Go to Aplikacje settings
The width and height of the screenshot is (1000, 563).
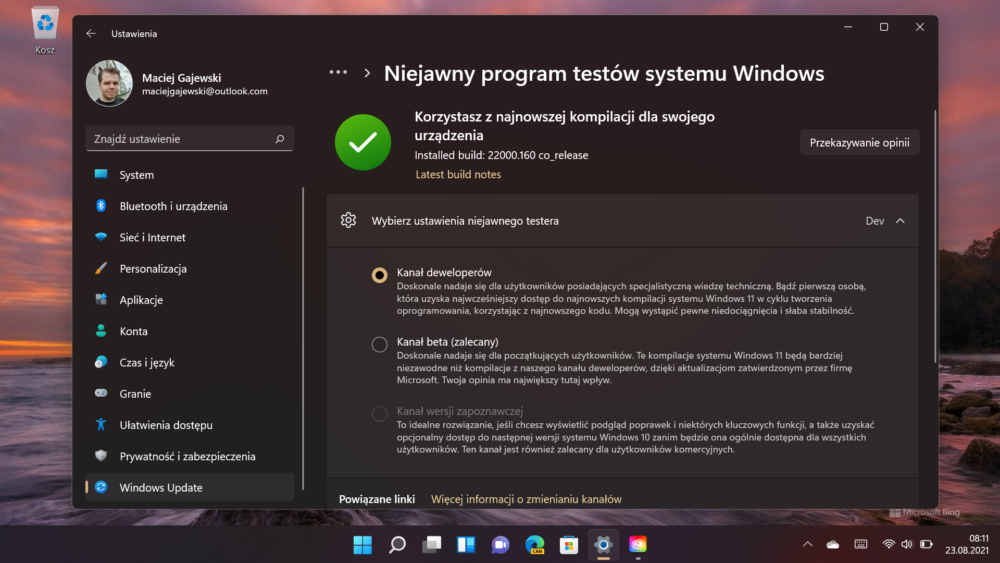click(x=189, y=300)
